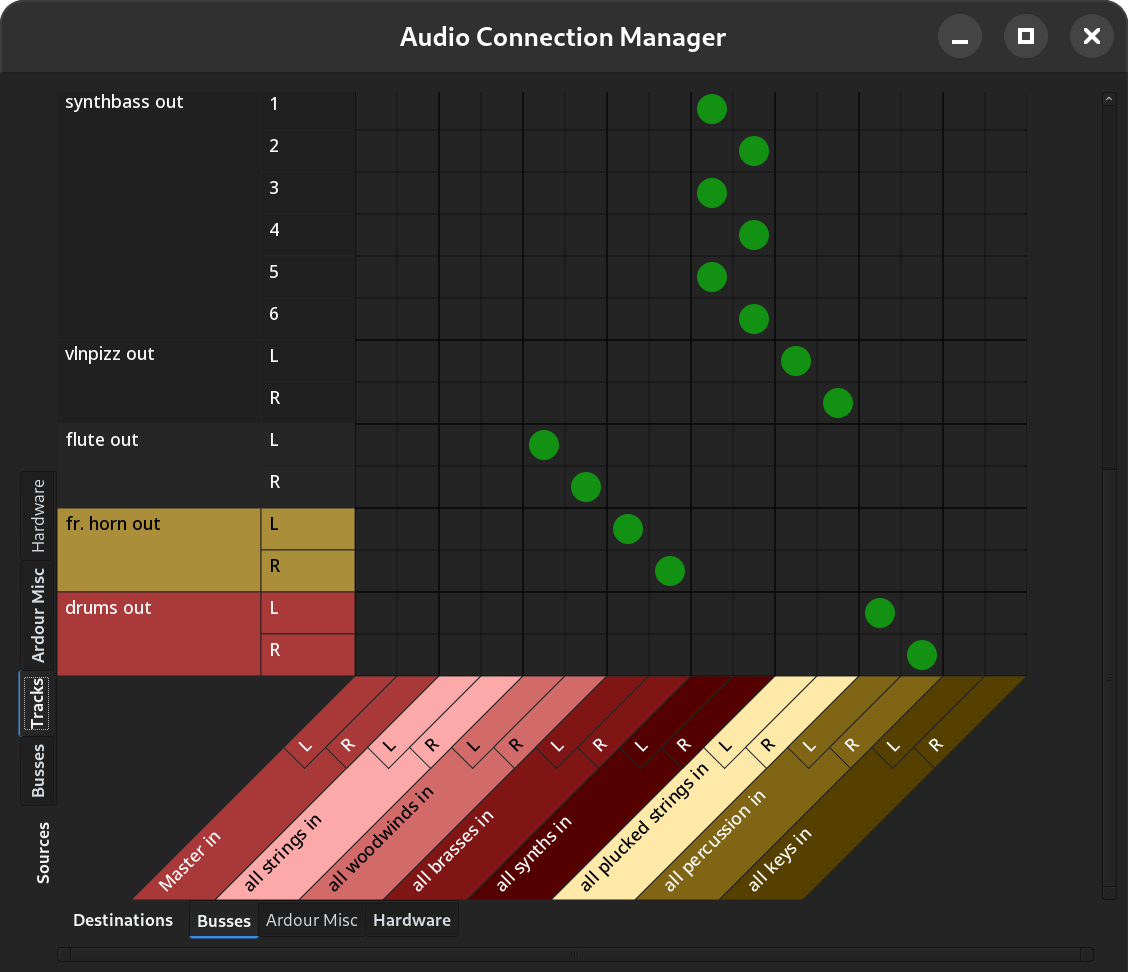Disconnect flute out L from all woodwinds in
The image size is (1128, 972).
pos(544,445)
